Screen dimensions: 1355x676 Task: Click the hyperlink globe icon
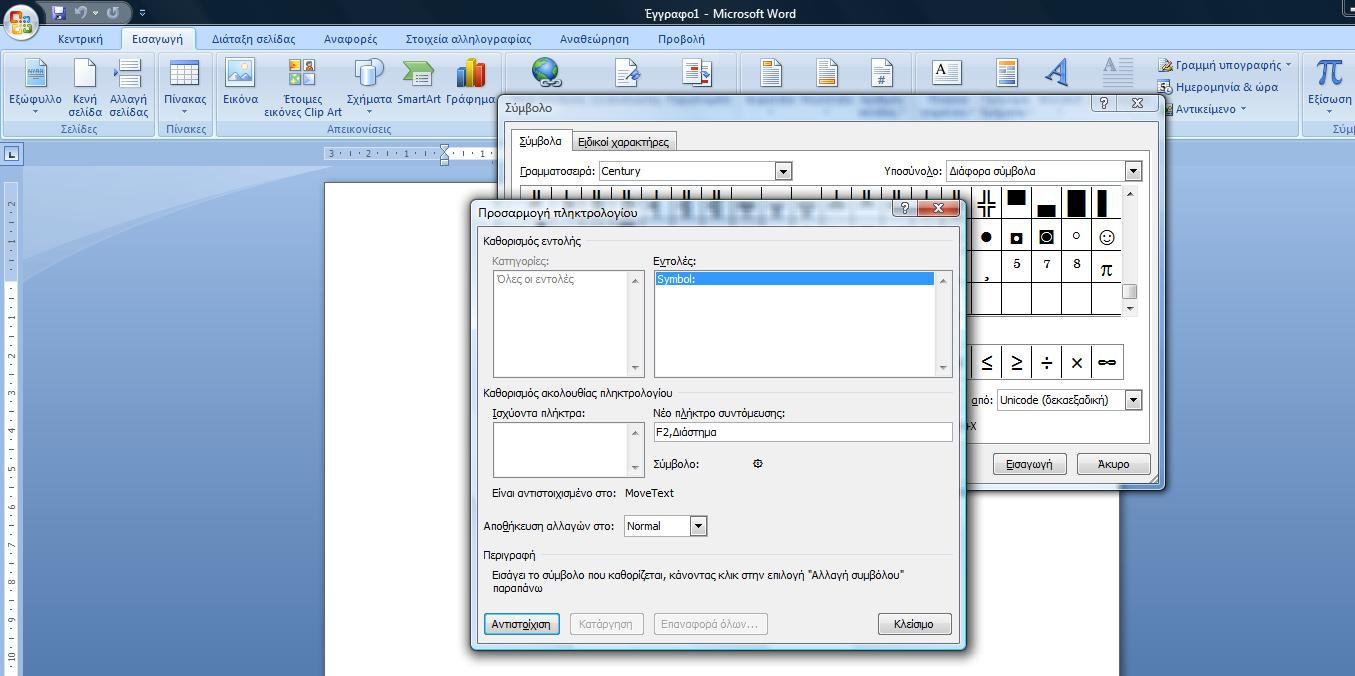(x=546, y=73)
